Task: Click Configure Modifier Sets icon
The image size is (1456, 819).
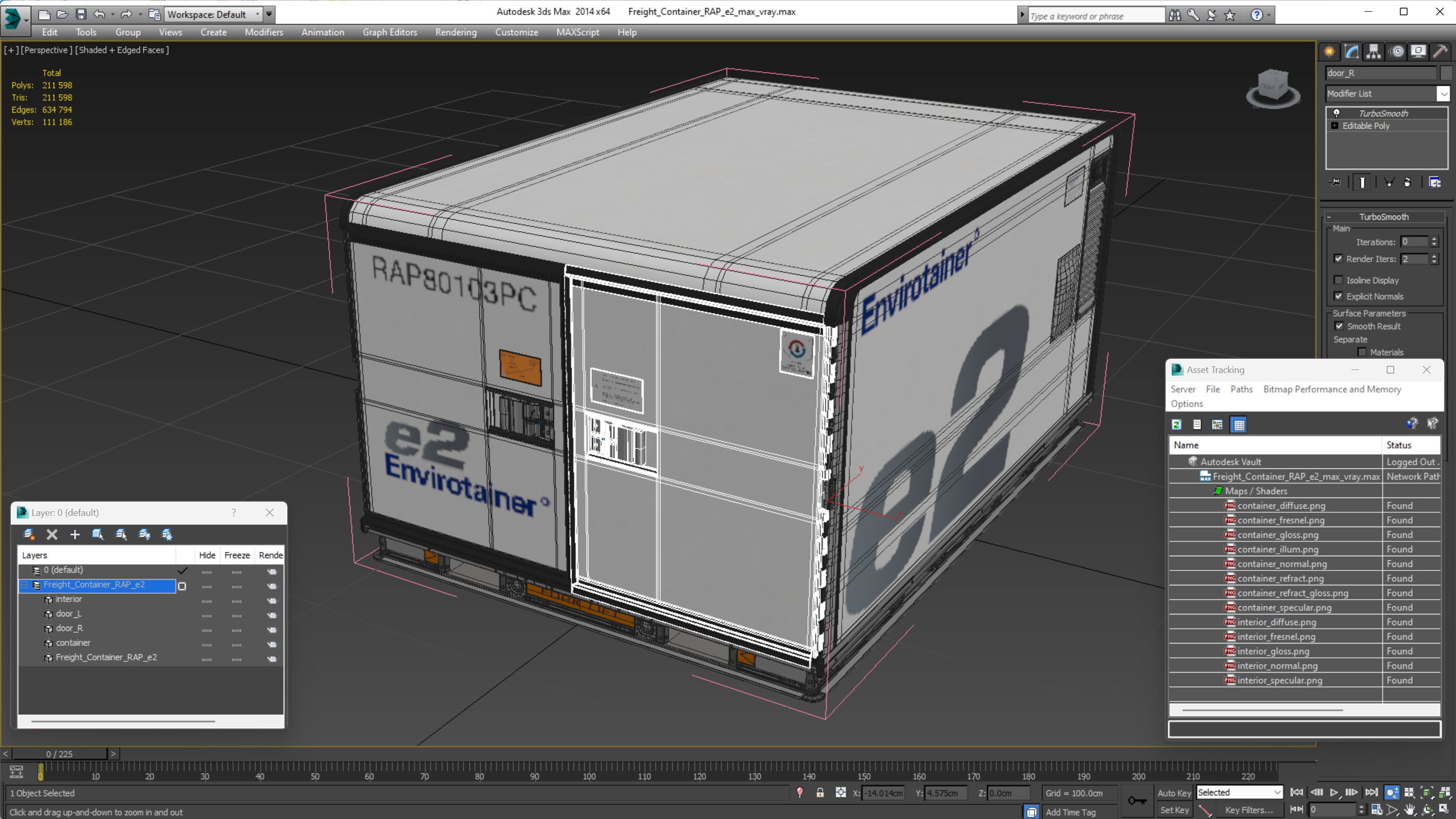Action: pos(1435,182)
